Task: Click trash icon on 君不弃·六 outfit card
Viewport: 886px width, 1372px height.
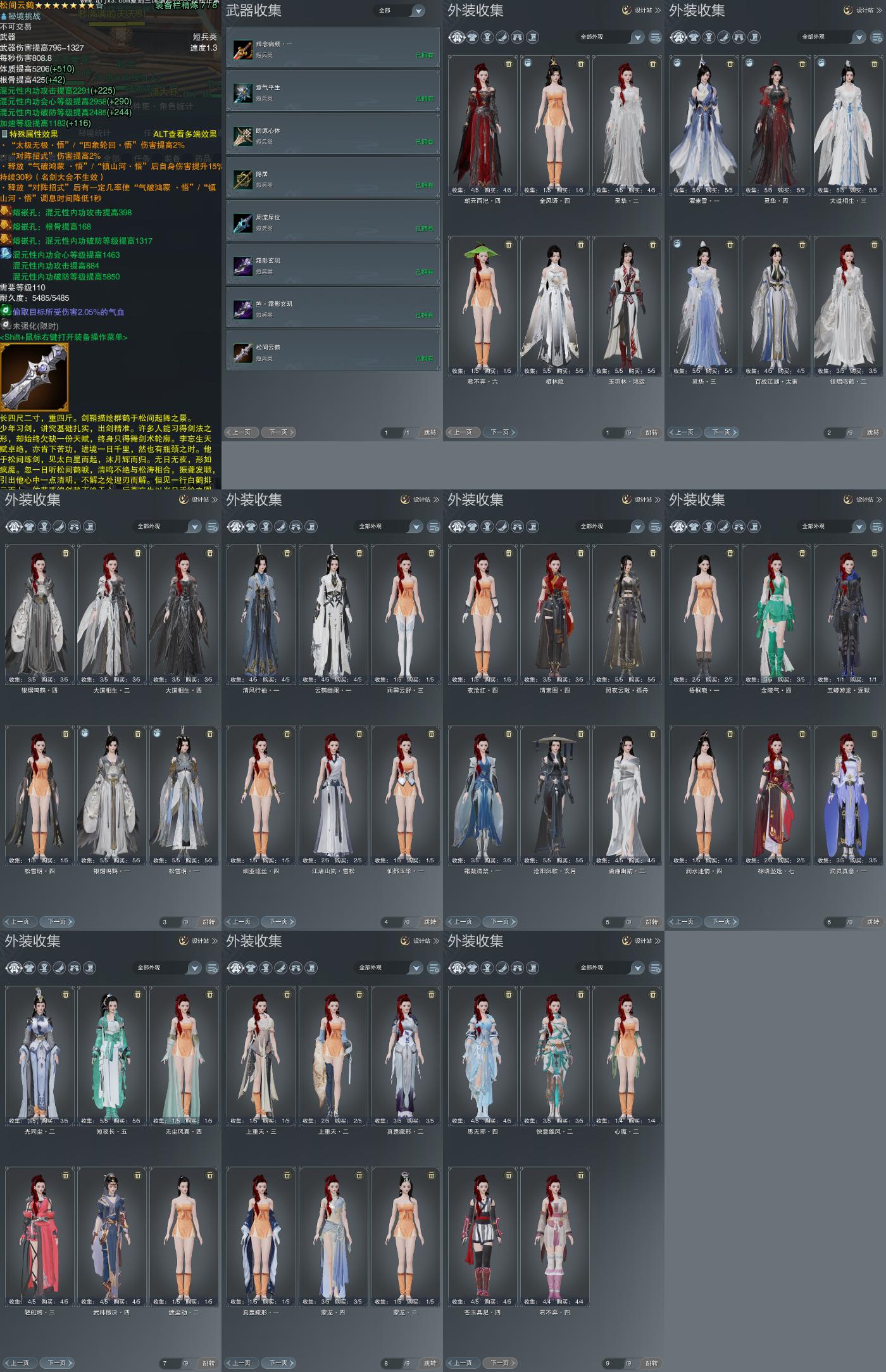Action: [509, 244]
